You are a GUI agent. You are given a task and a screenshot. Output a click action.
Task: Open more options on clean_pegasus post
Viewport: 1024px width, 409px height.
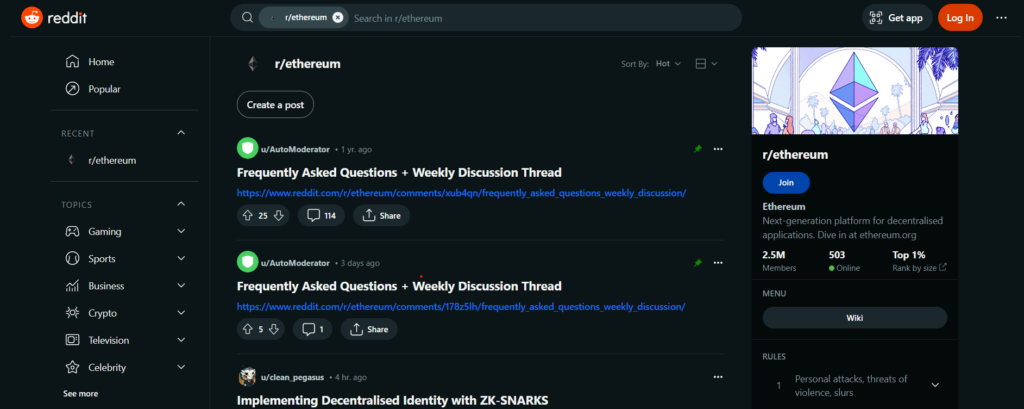click(718, 377)
